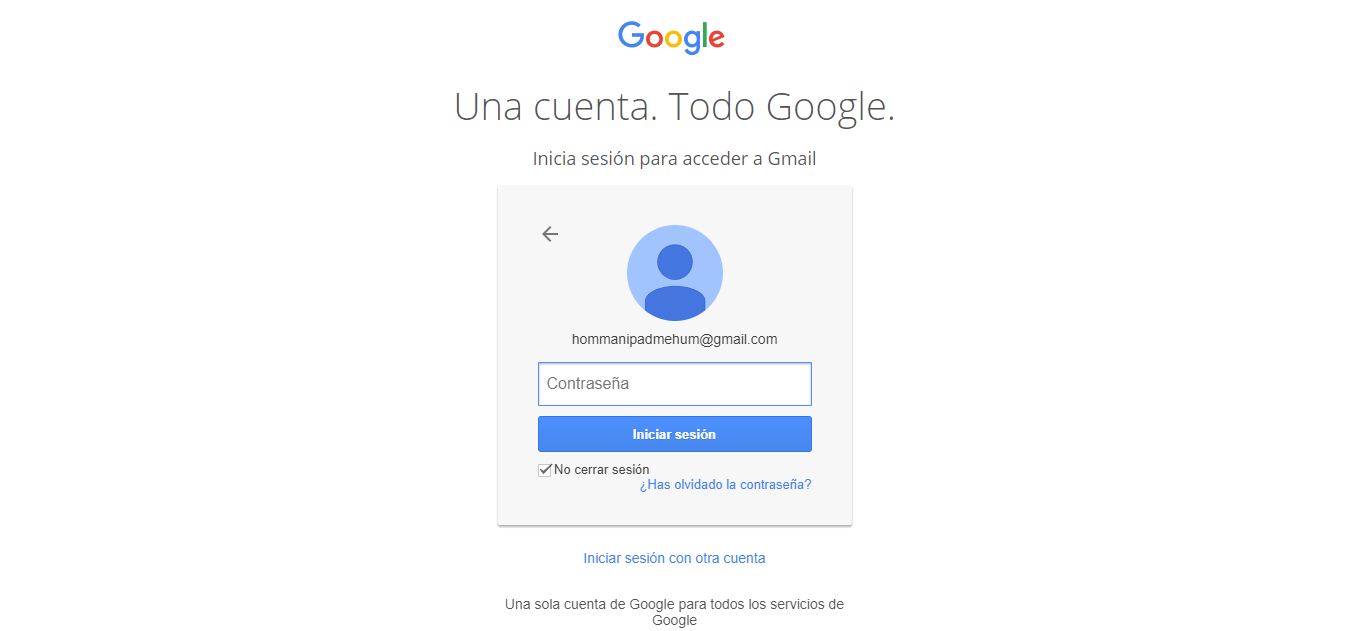Click the Google logo at the top
This screenshot has width=1349, height=631.
click(671, 37)
